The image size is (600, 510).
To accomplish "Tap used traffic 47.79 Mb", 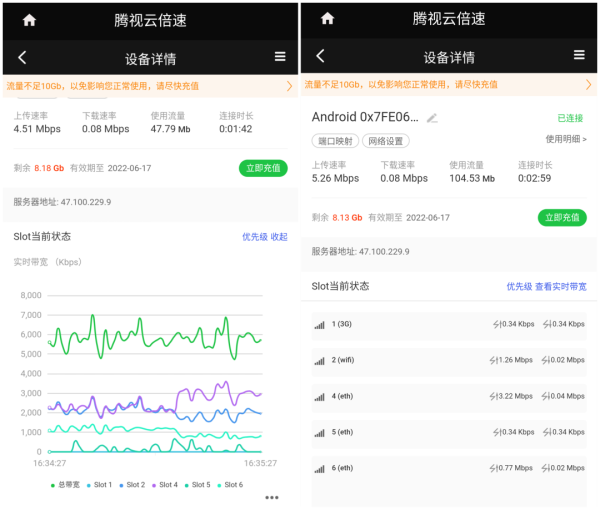I will 170,129.
